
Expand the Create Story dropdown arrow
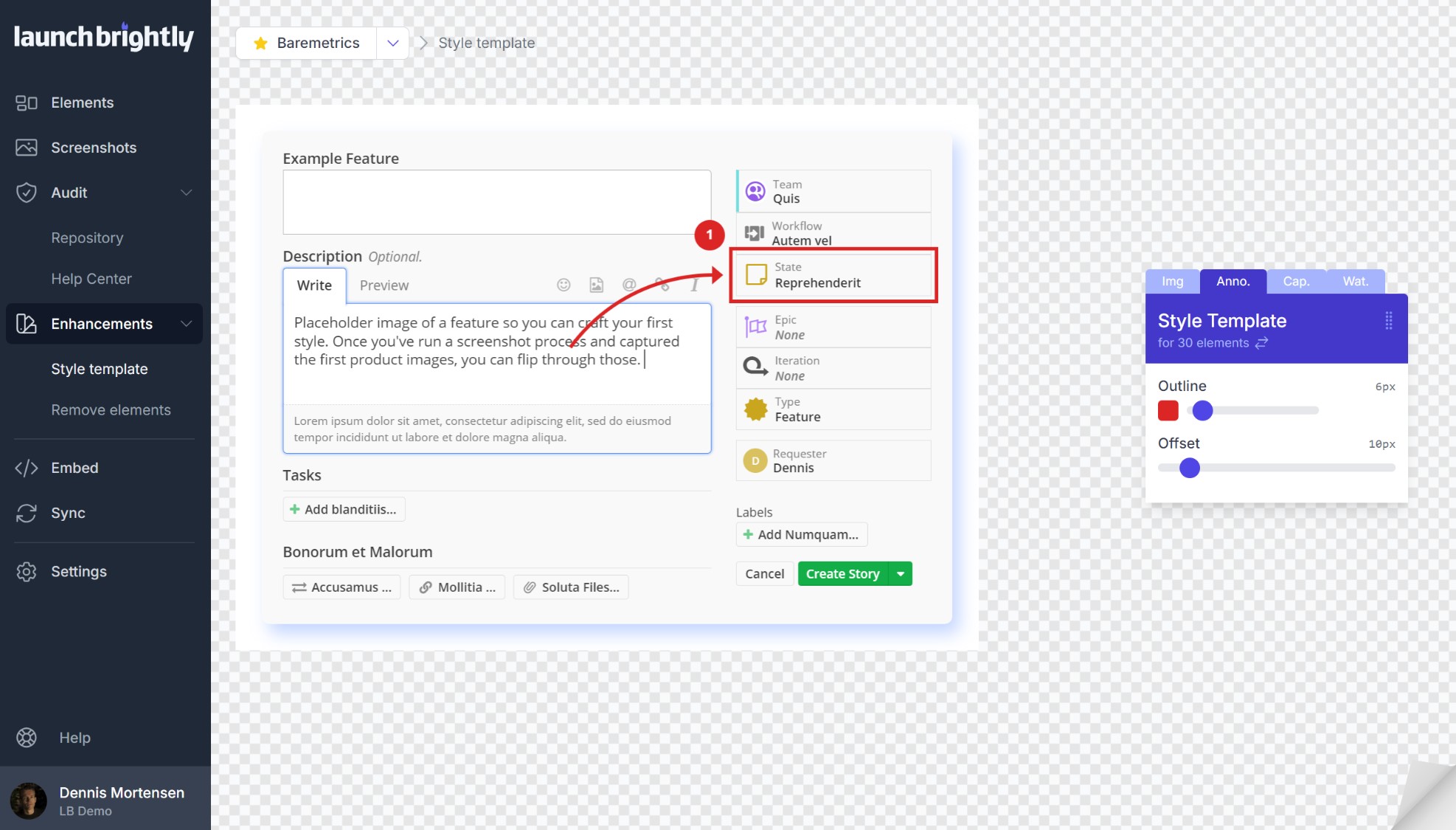[900, 573]
